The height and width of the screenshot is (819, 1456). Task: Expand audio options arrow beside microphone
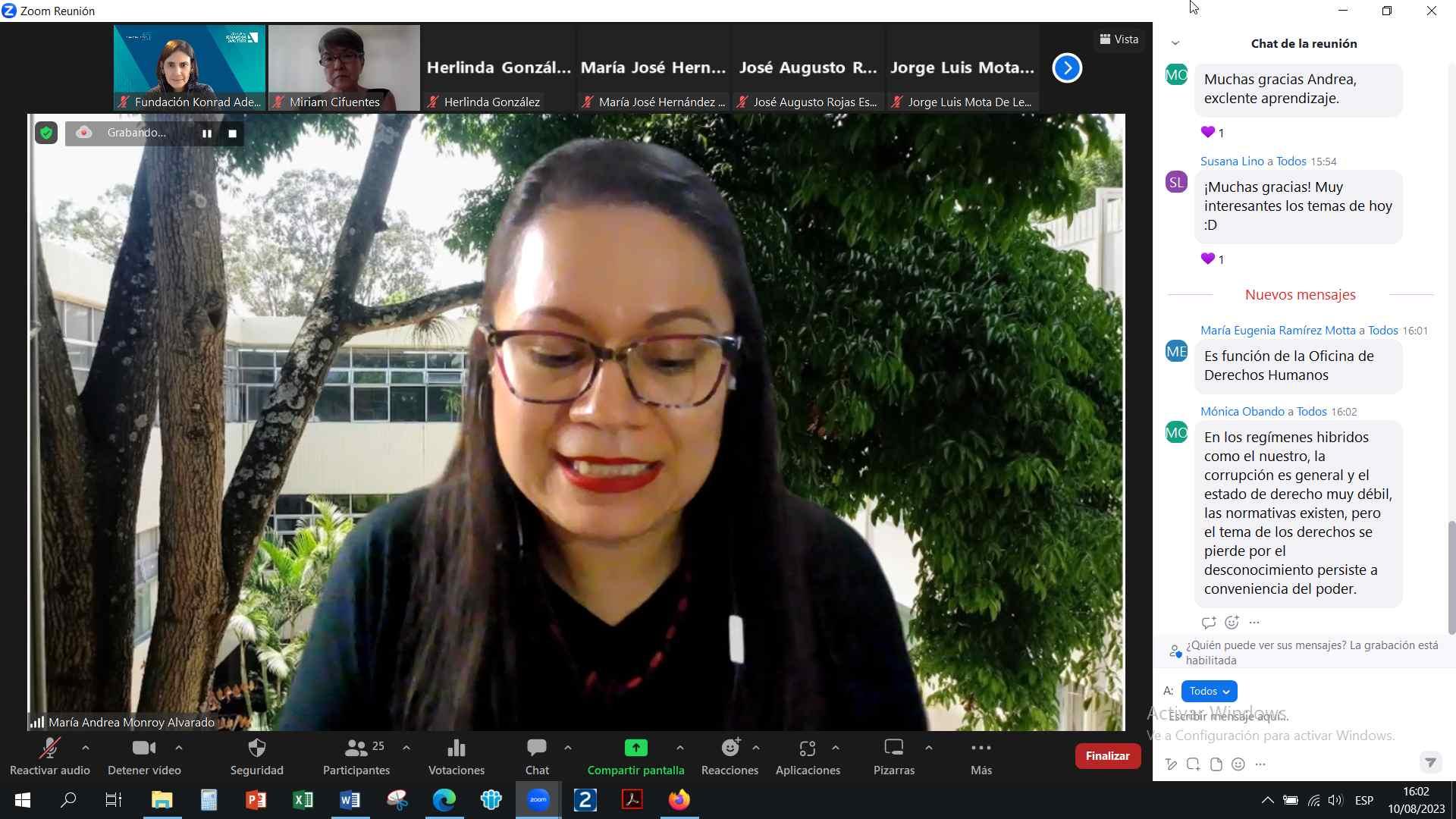(x=86, y=748)
